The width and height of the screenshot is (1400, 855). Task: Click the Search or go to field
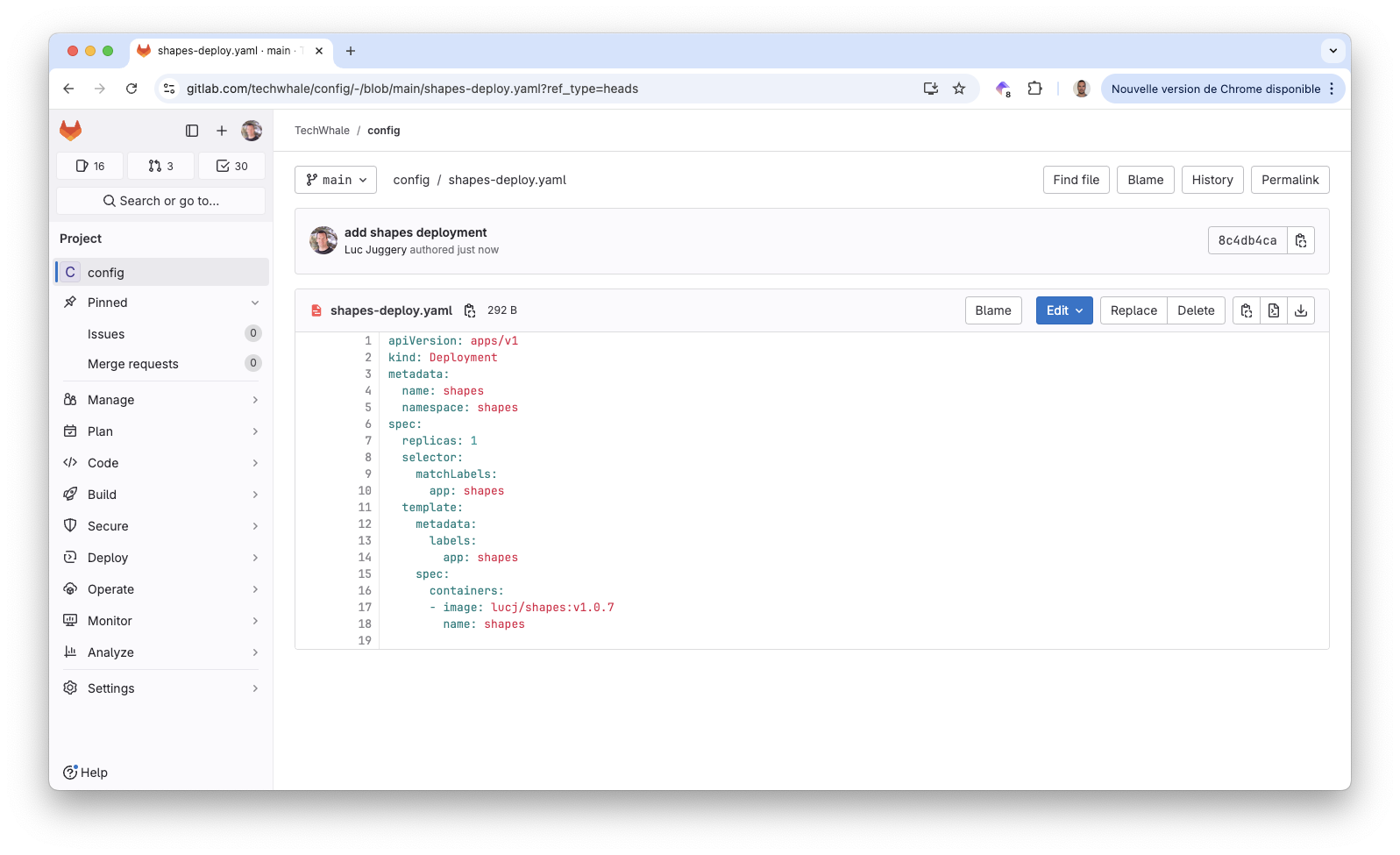click(161, 201)
